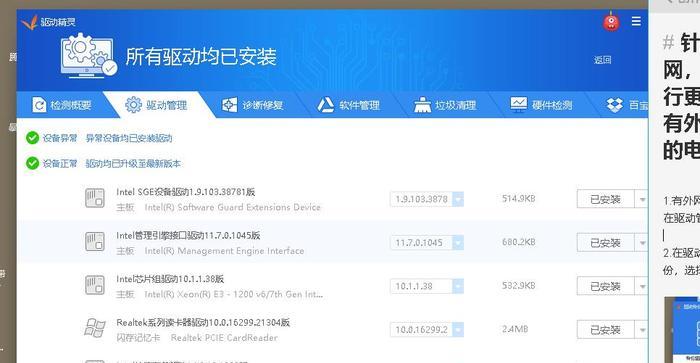The height and width of the screenshot is (363, 700).
Task: Click green check icon beside 设备正常
Action: click(32, 163)
